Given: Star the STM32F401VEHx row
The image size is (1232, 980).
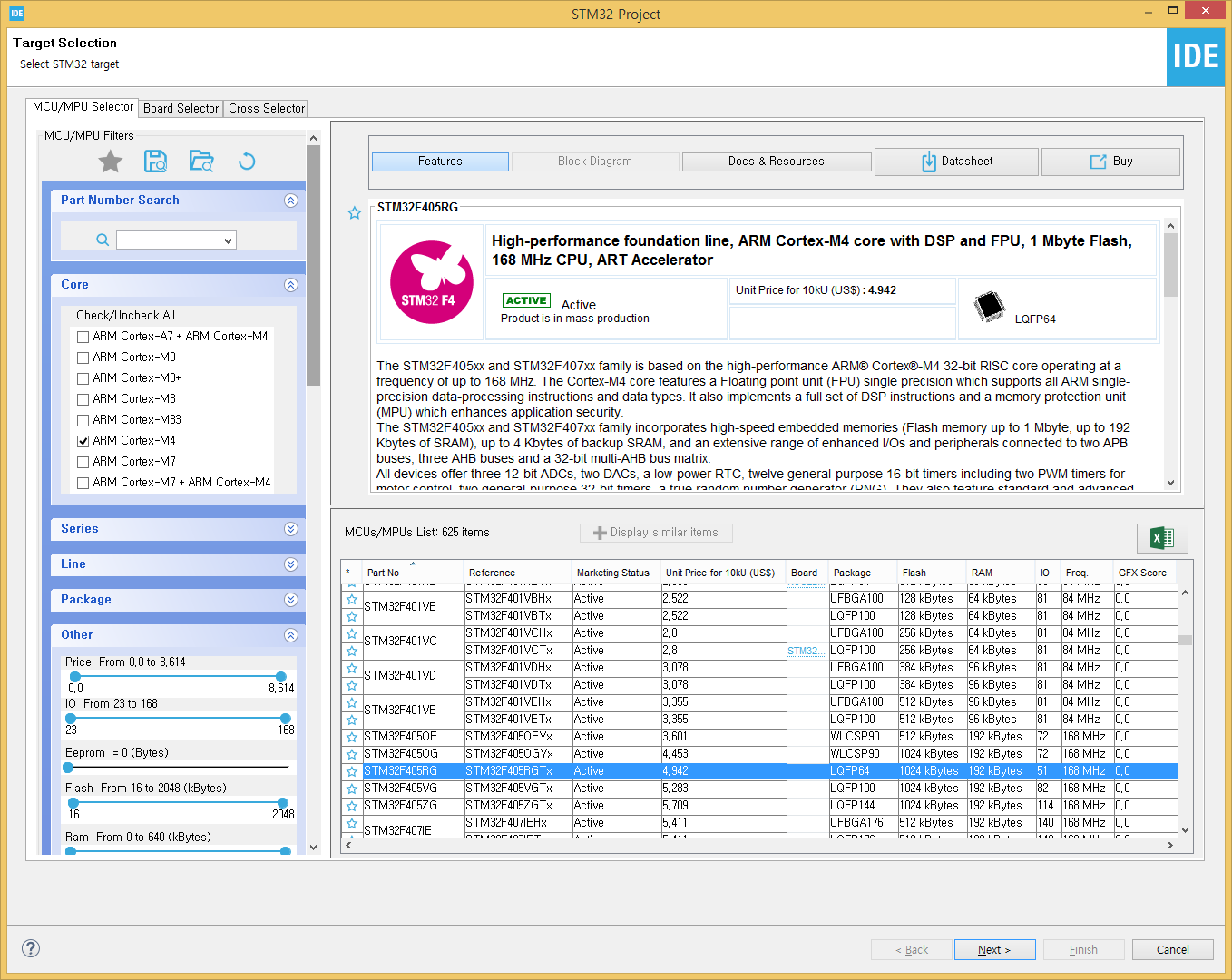Looking at the screenshot, I should point(352,702).
